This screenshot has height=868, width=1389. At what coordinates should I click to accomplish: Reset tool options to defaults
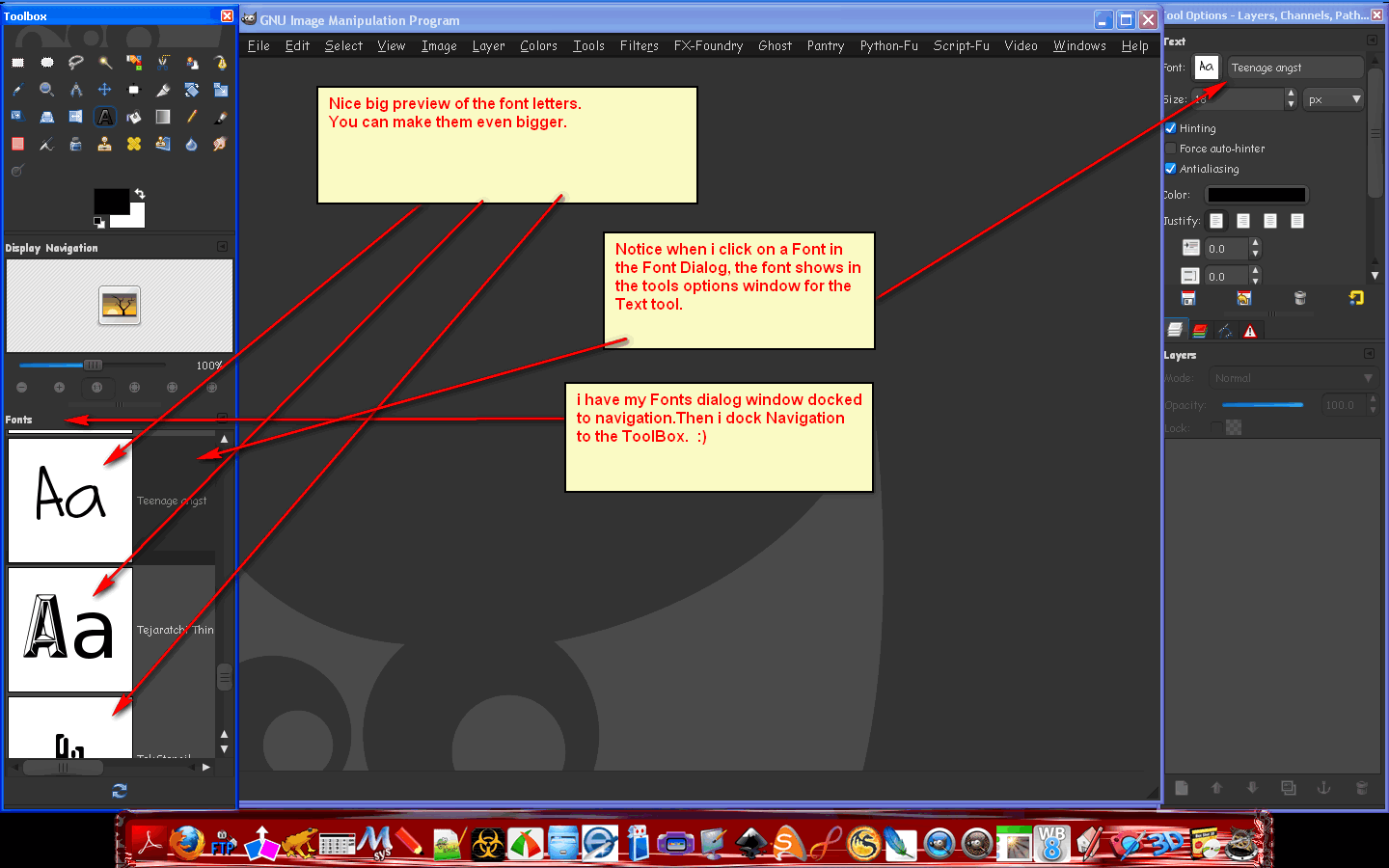[x=1356, y=299]
